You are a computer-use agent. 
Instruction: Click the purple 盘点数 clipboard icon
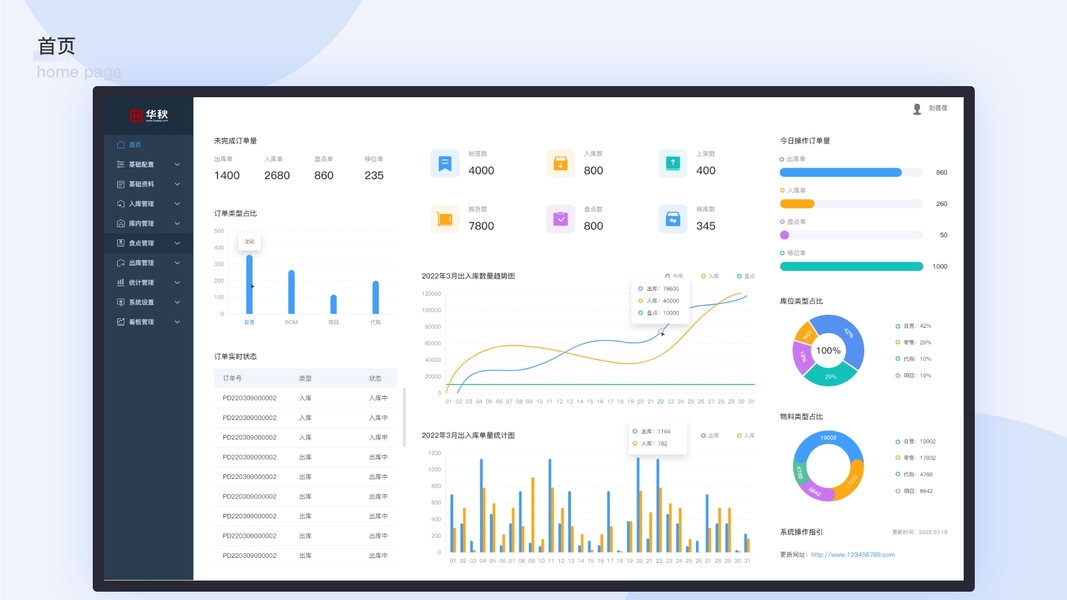point(560,219)
